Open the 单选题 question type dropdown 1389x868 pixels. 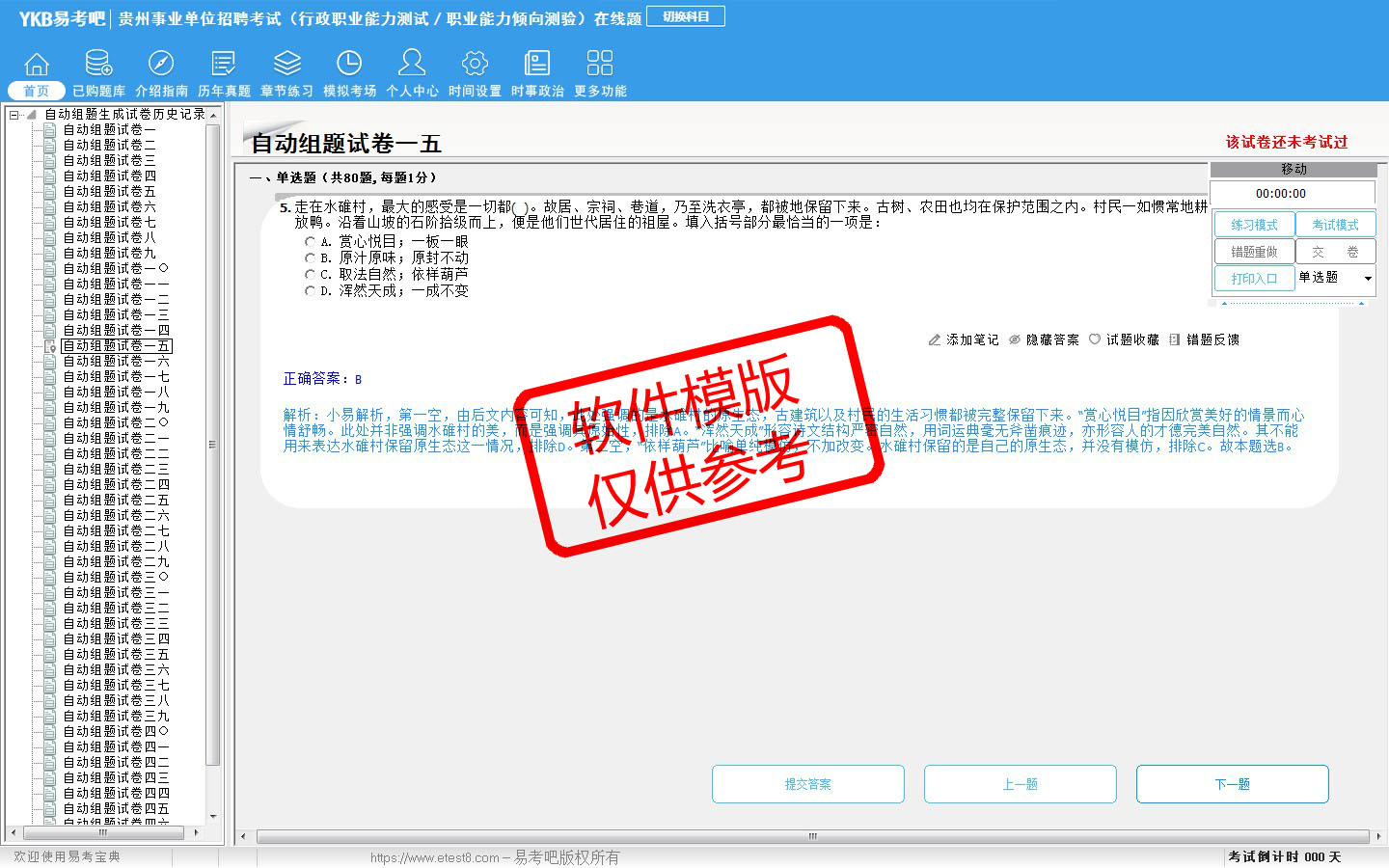pos(1367,279)
